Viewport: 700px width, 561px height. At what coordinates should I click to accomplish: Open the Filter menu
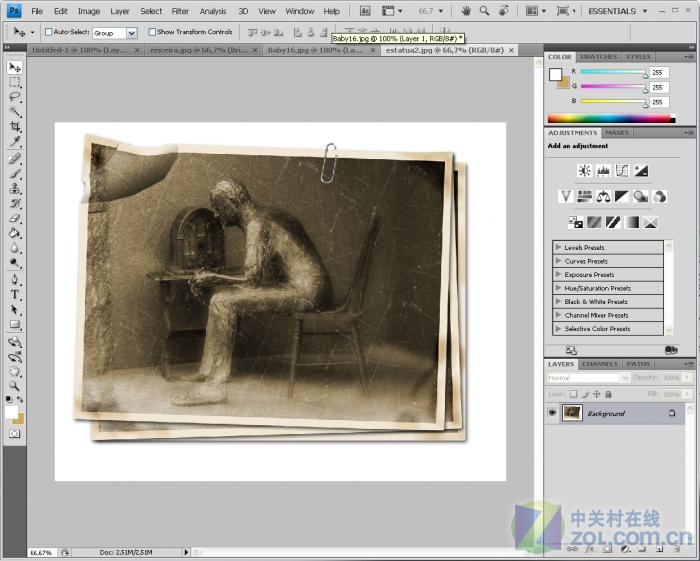pos(179,11)
